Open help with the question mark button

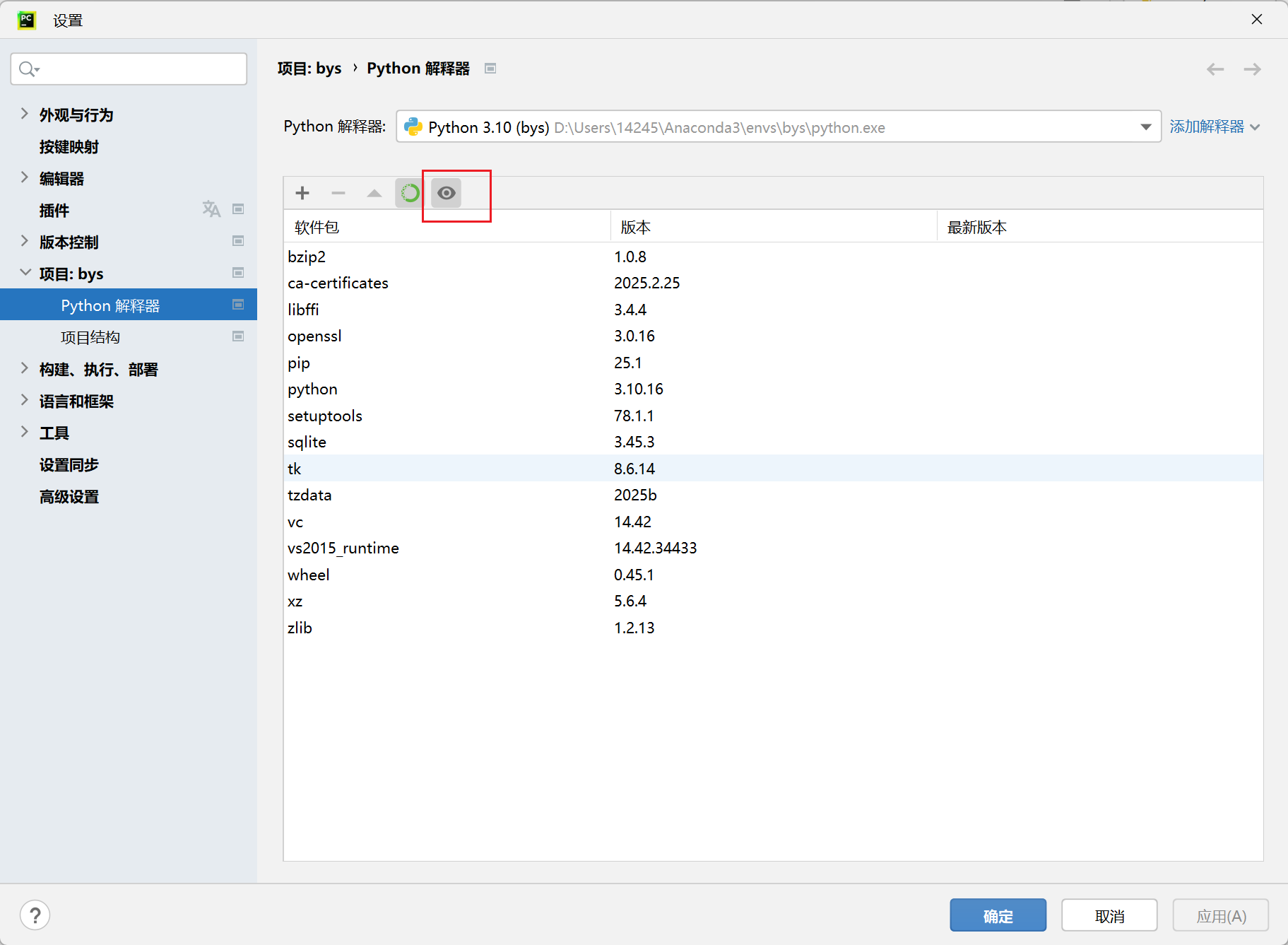click(x=35, y=915)
